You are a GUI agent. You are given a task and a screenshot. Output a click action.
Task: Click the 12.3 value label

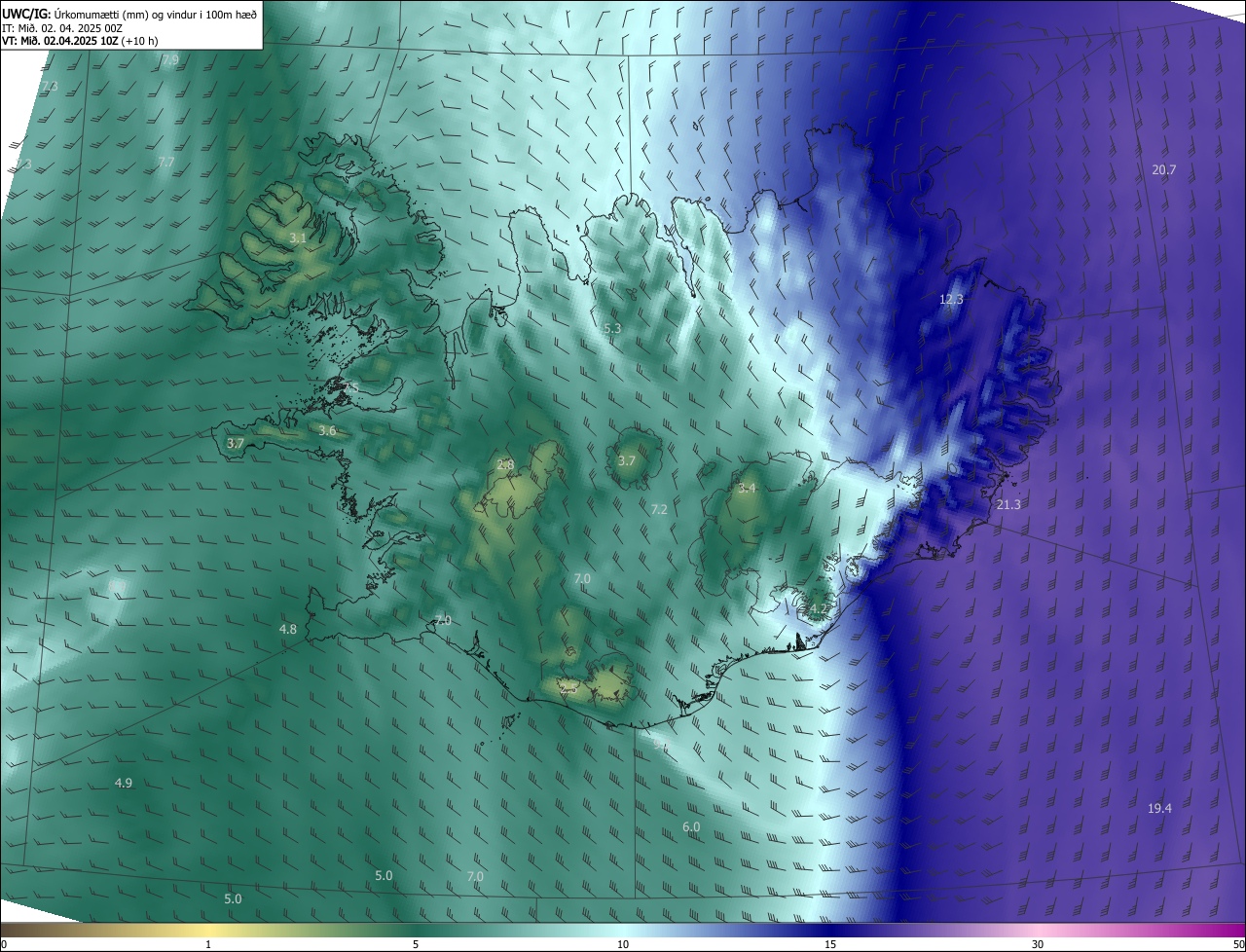point(951,300)
